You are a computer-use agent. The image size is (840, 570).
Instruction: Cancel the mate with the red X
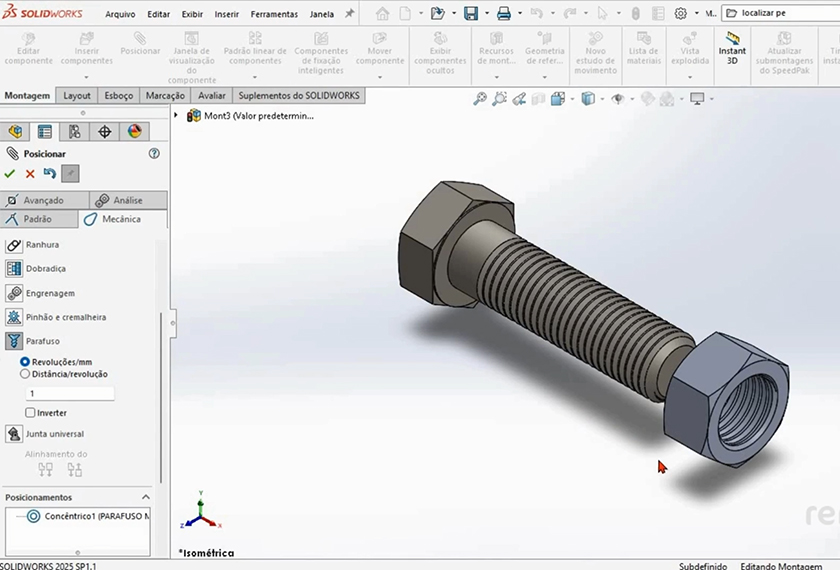30,174
